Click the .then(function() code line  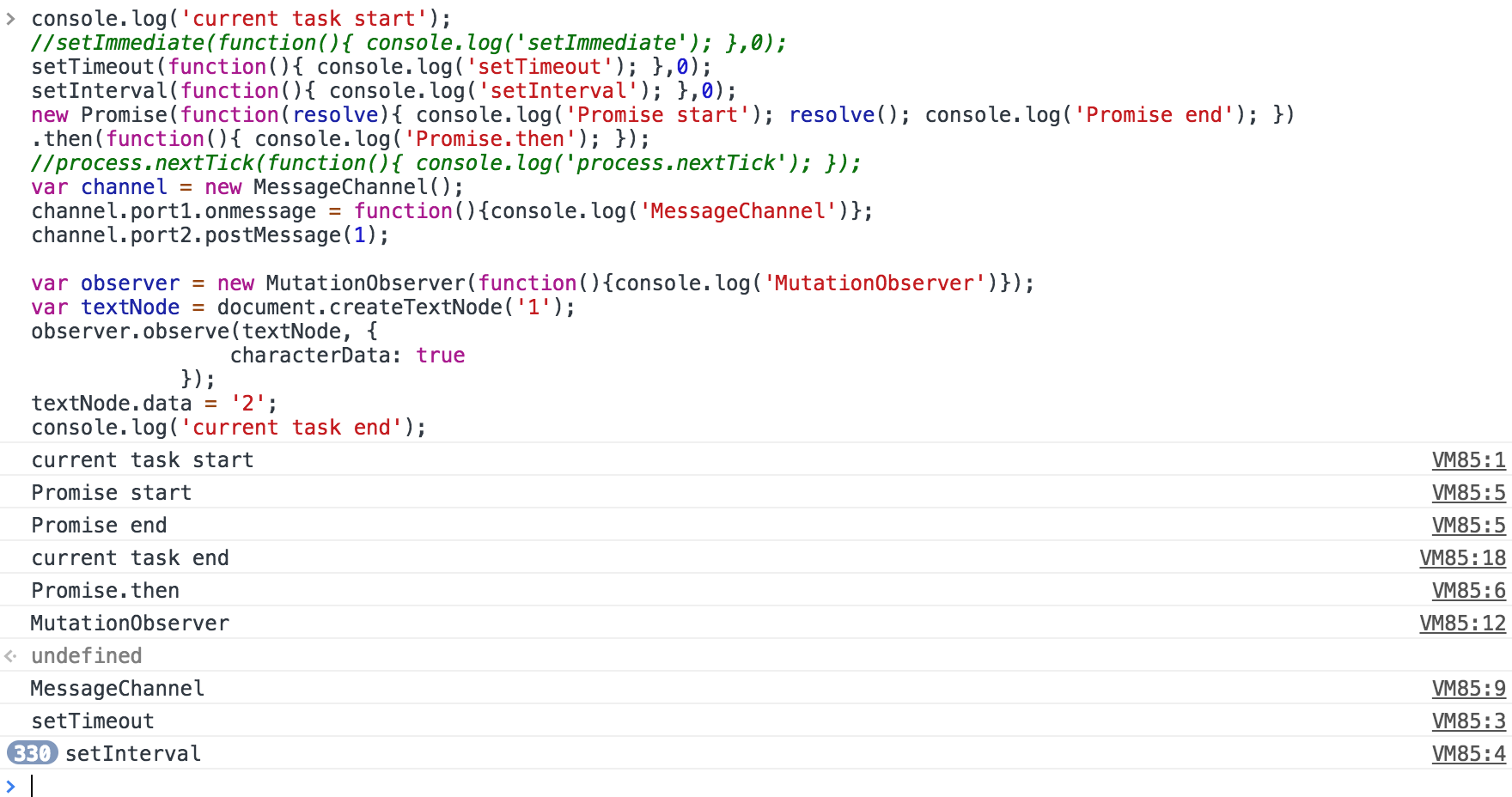click(341, 139)
